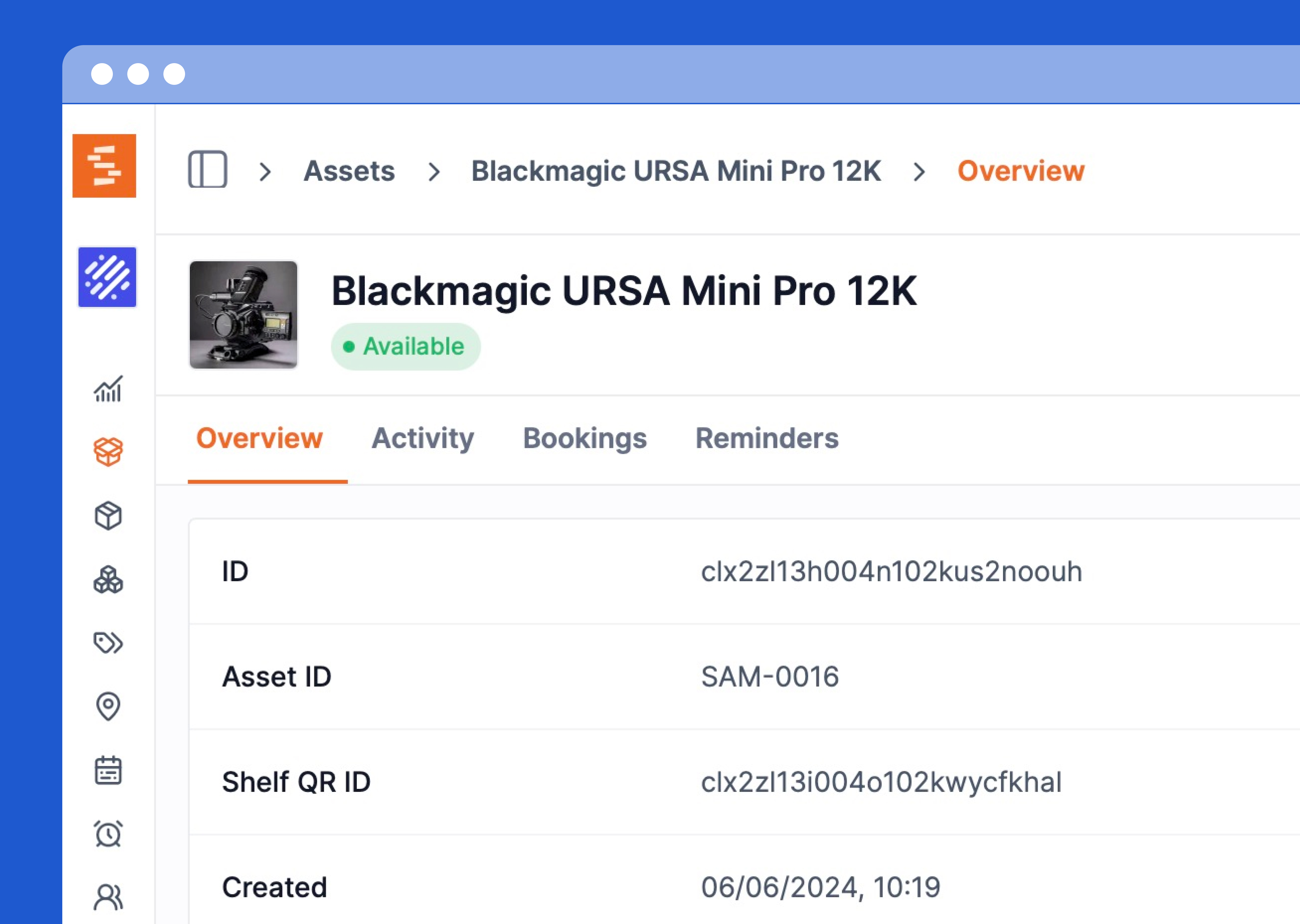1300x924 pixels.
Task: Open the workspace switcher purple icon
Action: [107, 277]
